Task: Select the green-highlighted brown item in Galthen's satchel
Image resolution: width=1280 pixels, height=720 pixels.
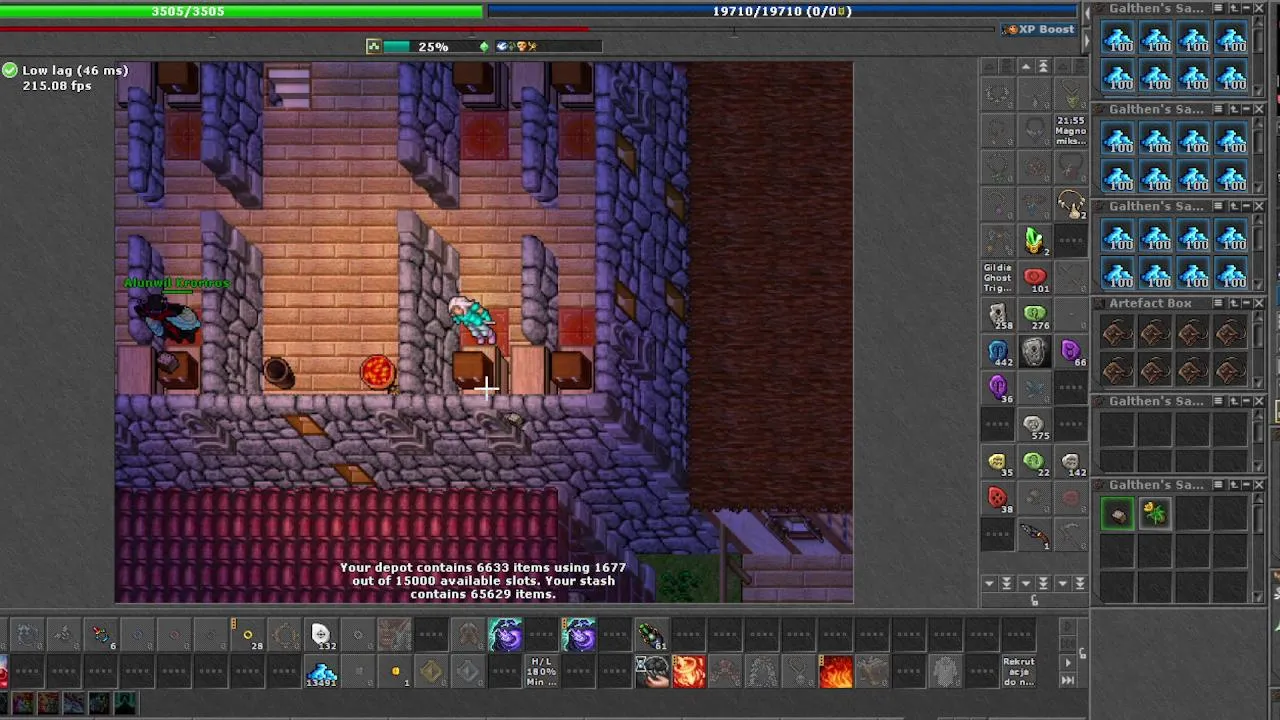Action: point(1118,514)
